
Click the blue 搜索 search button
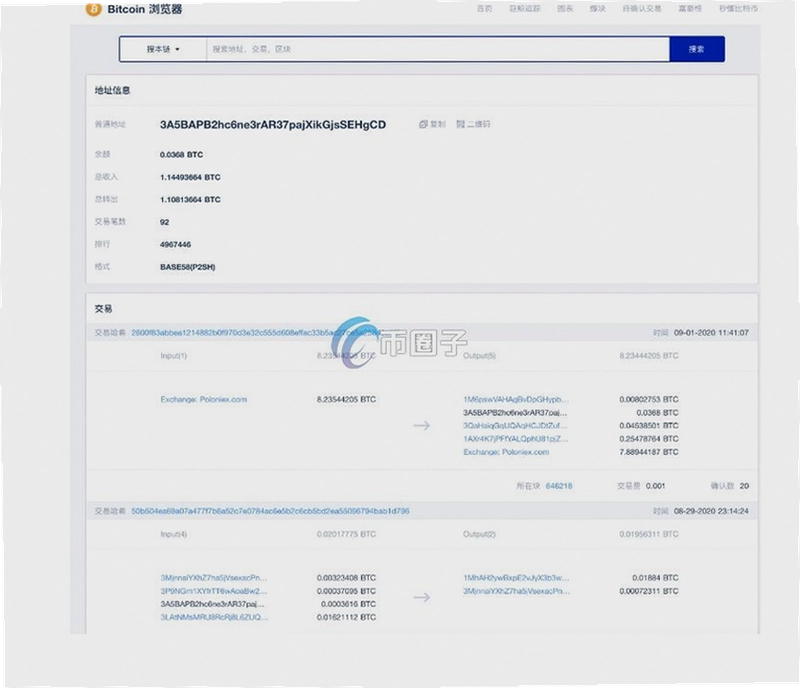pos(697,49)
